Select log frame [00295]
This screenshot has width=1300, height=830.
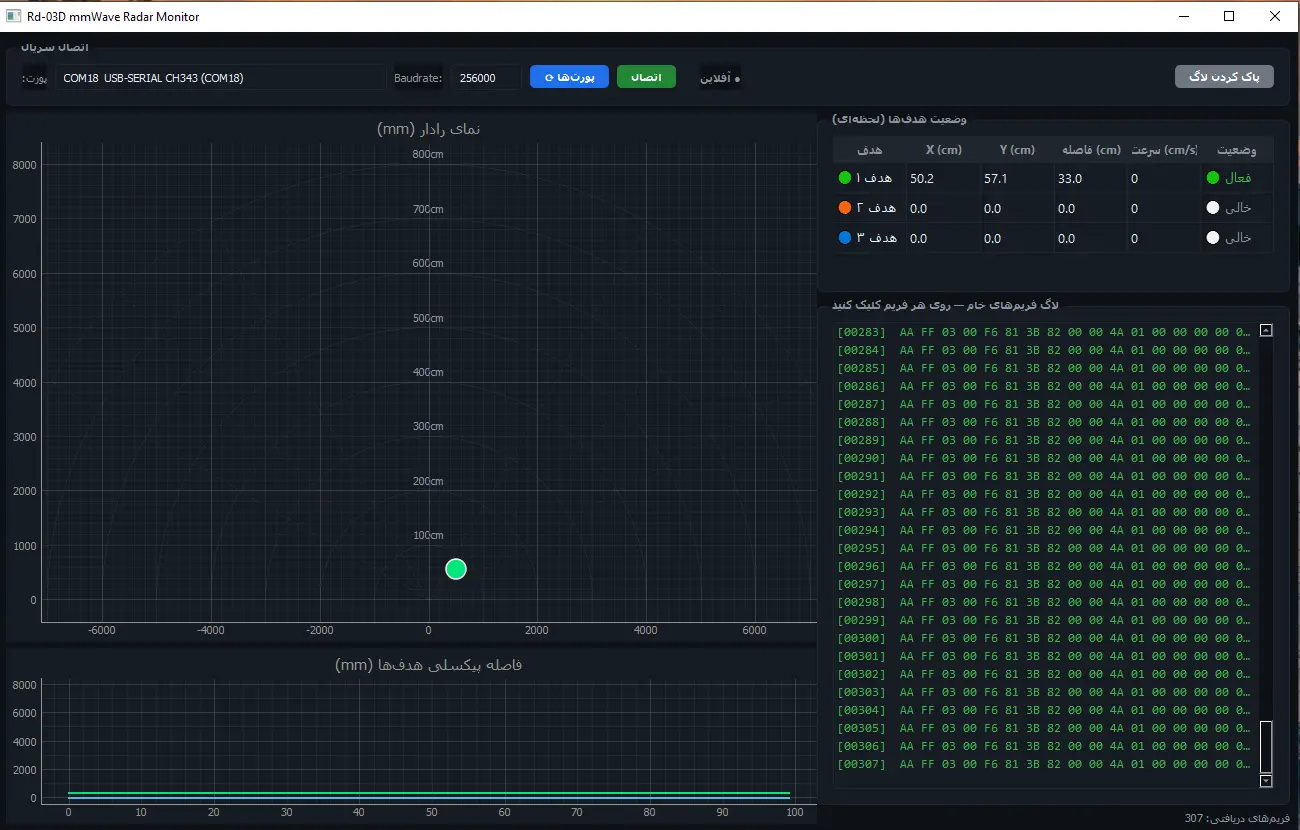coord(1044,548)
